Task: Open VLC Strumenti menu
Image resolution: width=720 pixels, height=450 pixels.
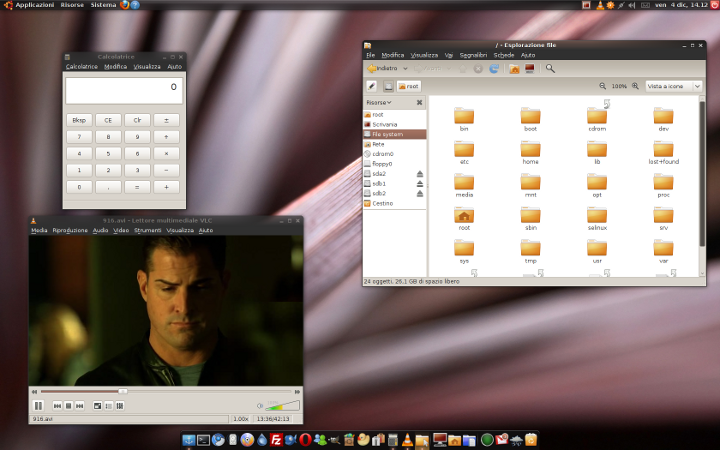Action: tap(147, 230)
